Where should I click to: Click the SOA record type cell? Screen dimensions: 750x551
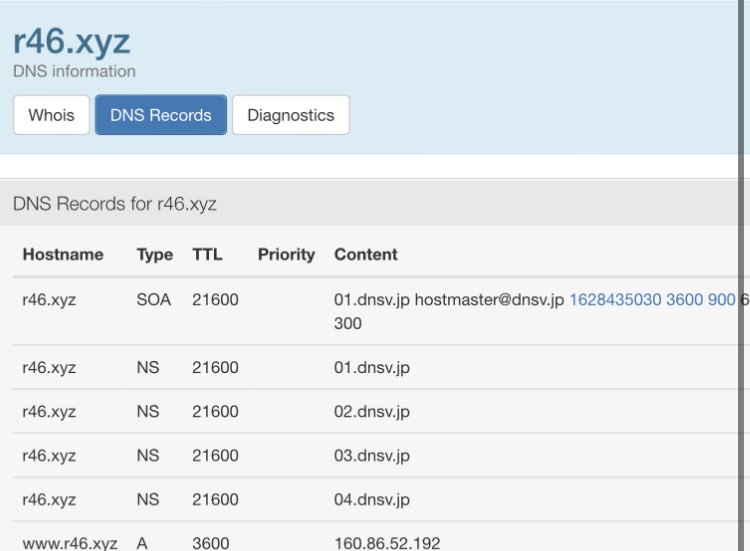point(151,300)
